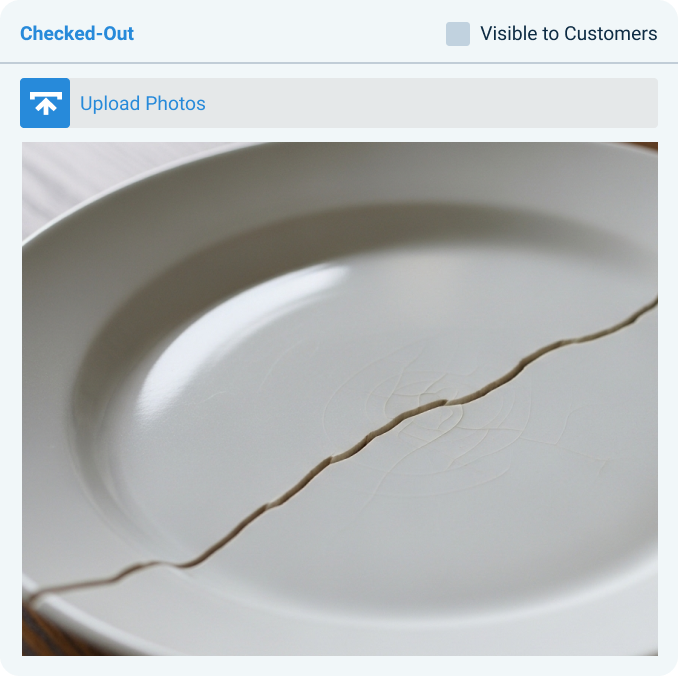Enable the Visible to Customers checkbox

(x=458, y=34)
